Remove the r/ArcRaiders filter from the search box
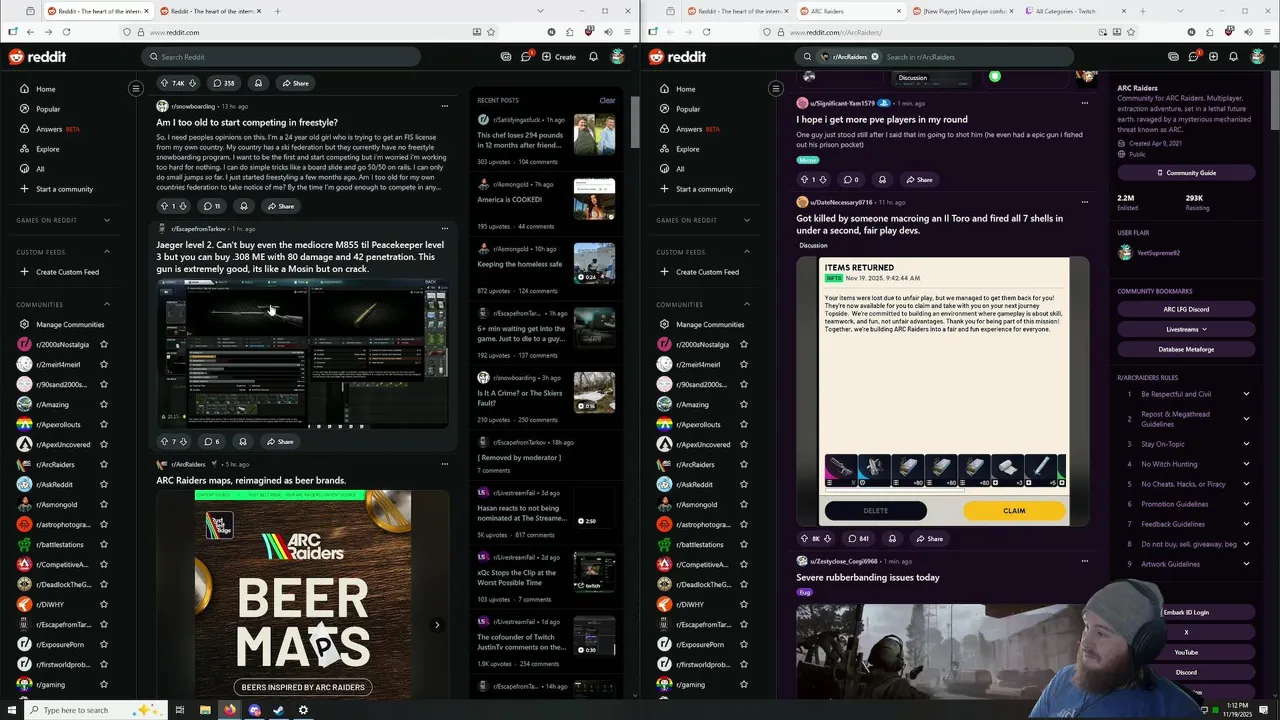 tap(874, 57)
